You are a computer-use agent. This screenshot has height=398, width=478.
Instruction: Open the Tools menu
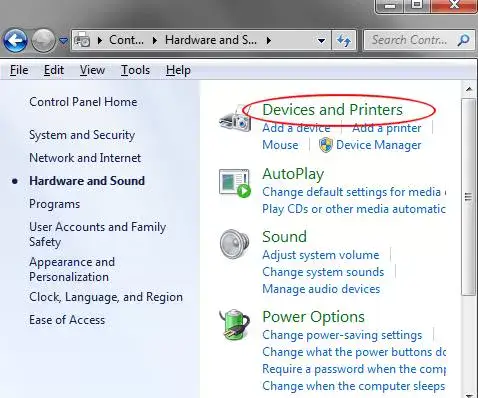(135, 70)
